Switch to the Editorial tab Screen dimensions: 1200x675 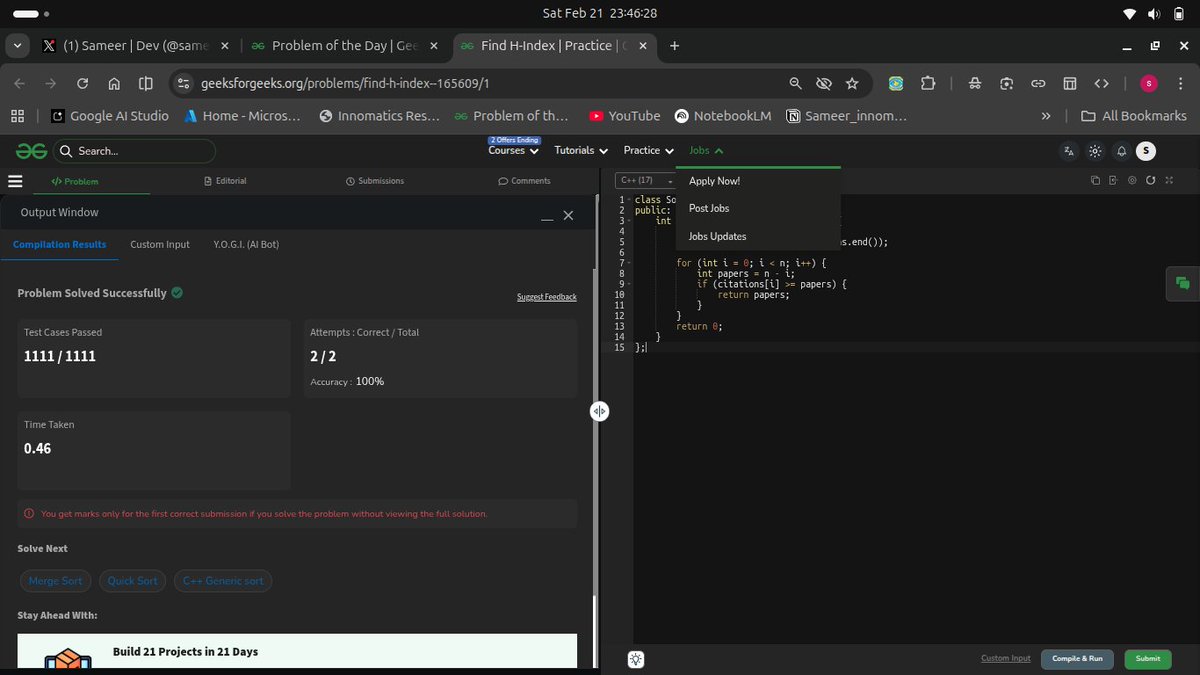[225, 181]
